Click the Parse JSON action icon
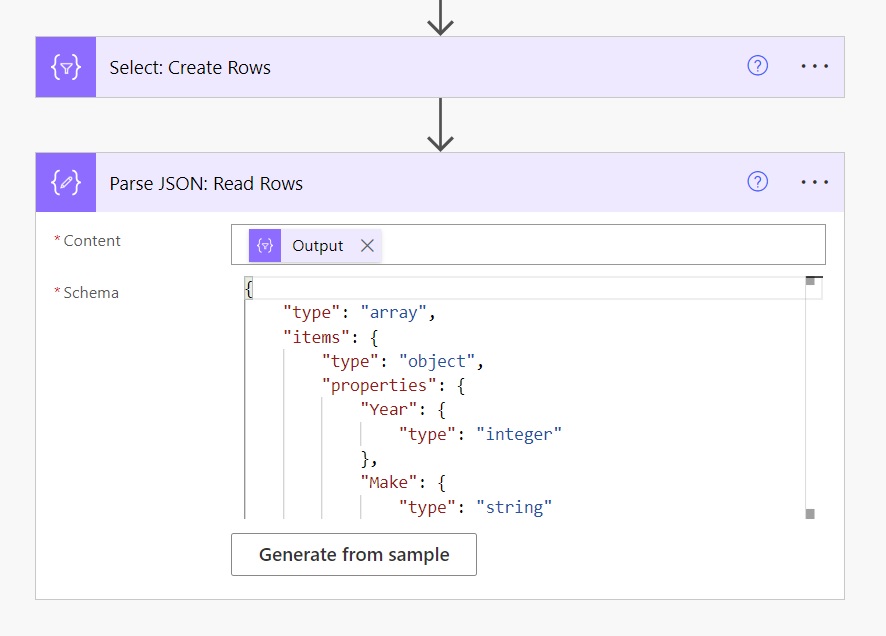This screenshot has height=636, width=886. [66, 183]
